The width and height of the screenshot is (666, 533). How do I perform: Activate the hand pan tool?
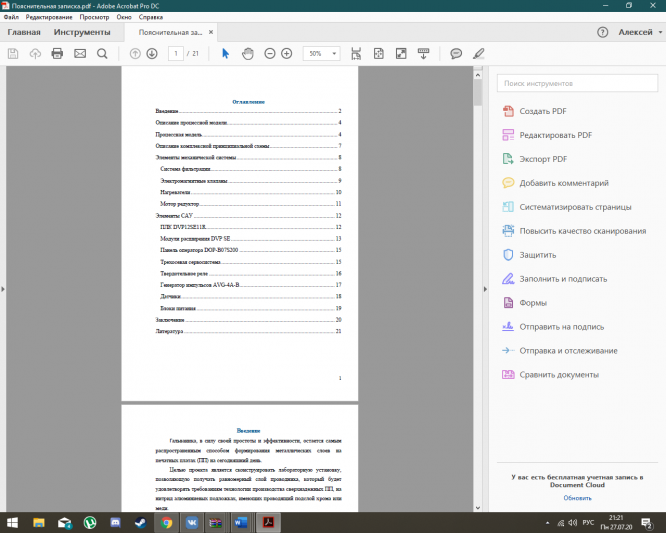(247, 53)
